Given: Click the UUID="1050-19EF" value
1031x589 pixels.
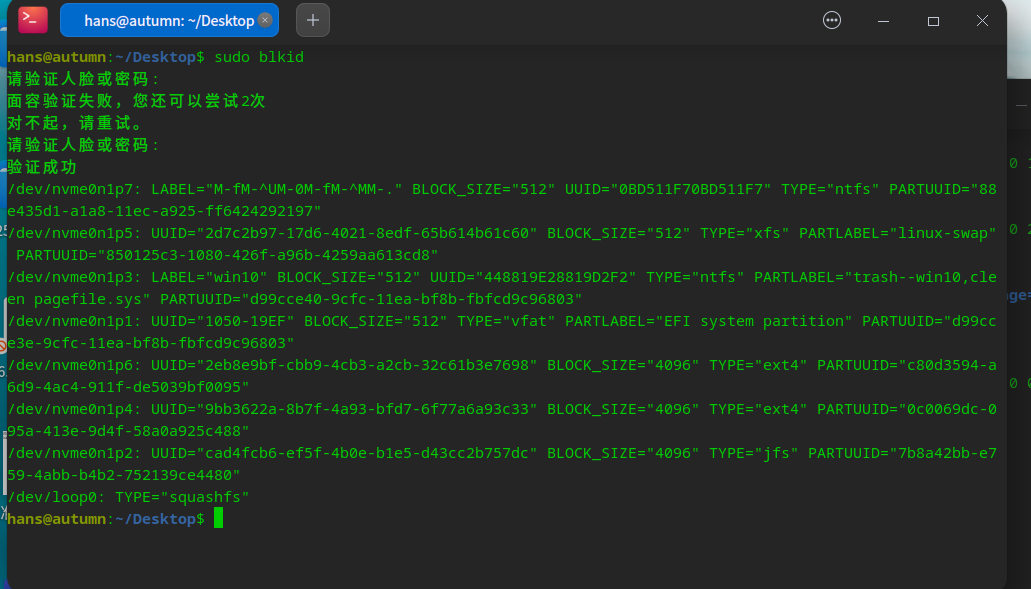Looking at the screenshot, I should tap(222, 321).
